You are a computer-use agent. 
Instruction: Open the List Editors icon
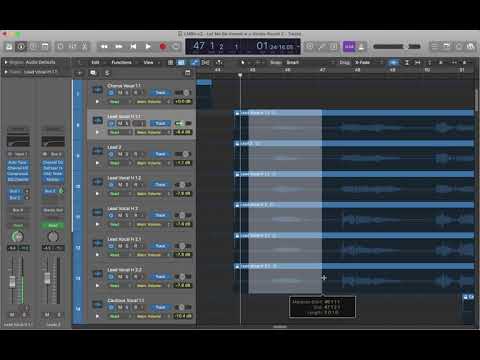[x=435, y=47]
